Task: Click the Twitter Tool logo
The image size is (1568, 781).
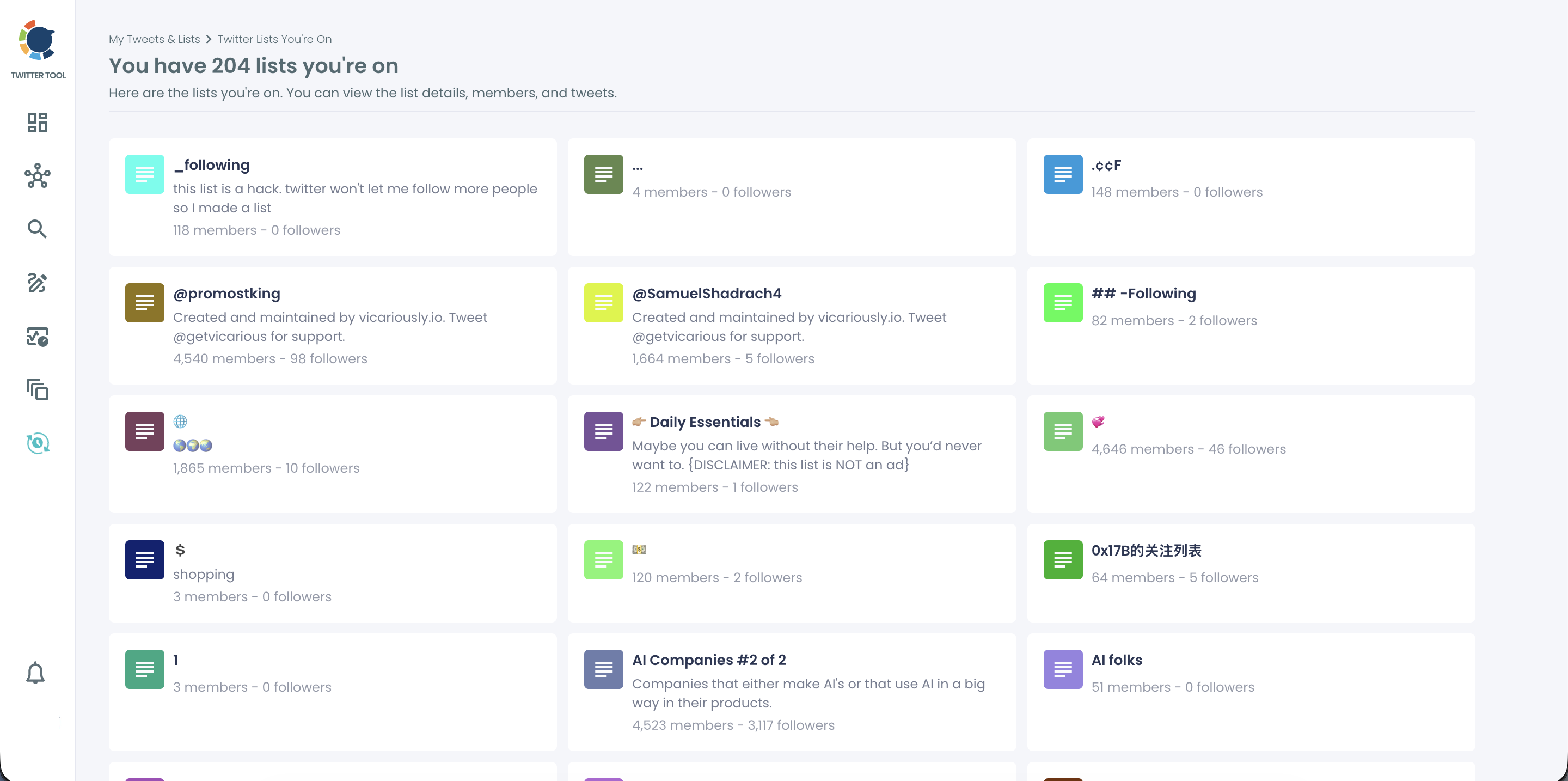Action: pos(38,41)
